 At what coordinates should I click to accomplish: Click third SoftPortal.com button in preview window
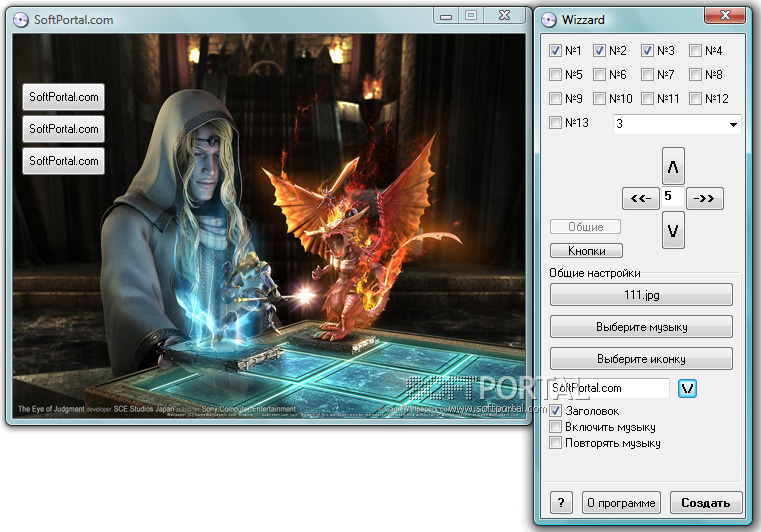64,161
